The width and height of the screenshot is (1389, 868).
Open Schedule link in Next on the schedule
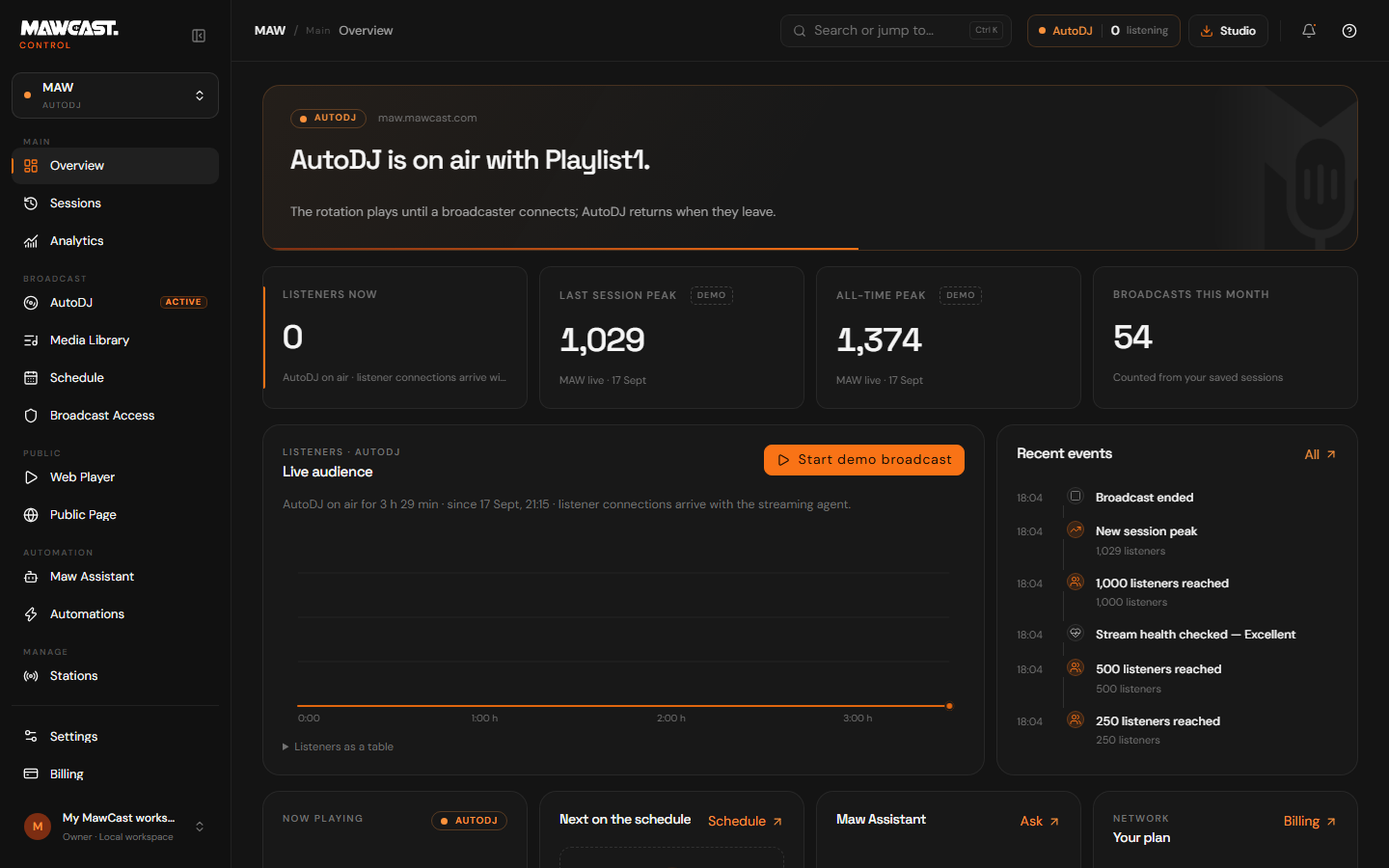click(x=745, y=821)
